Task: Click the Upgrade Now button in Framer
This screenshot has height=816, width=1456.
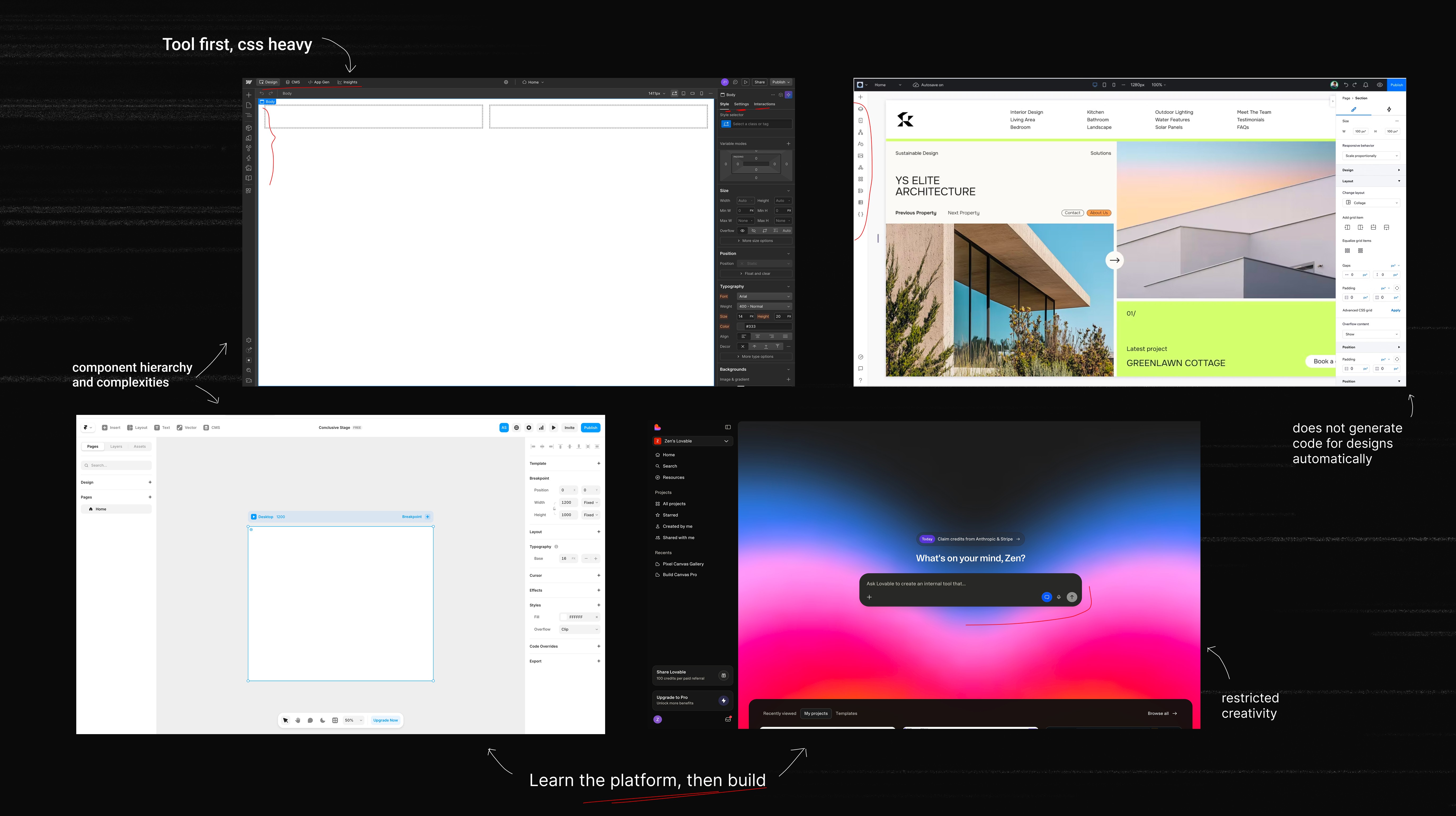Action: pos(386,720)
